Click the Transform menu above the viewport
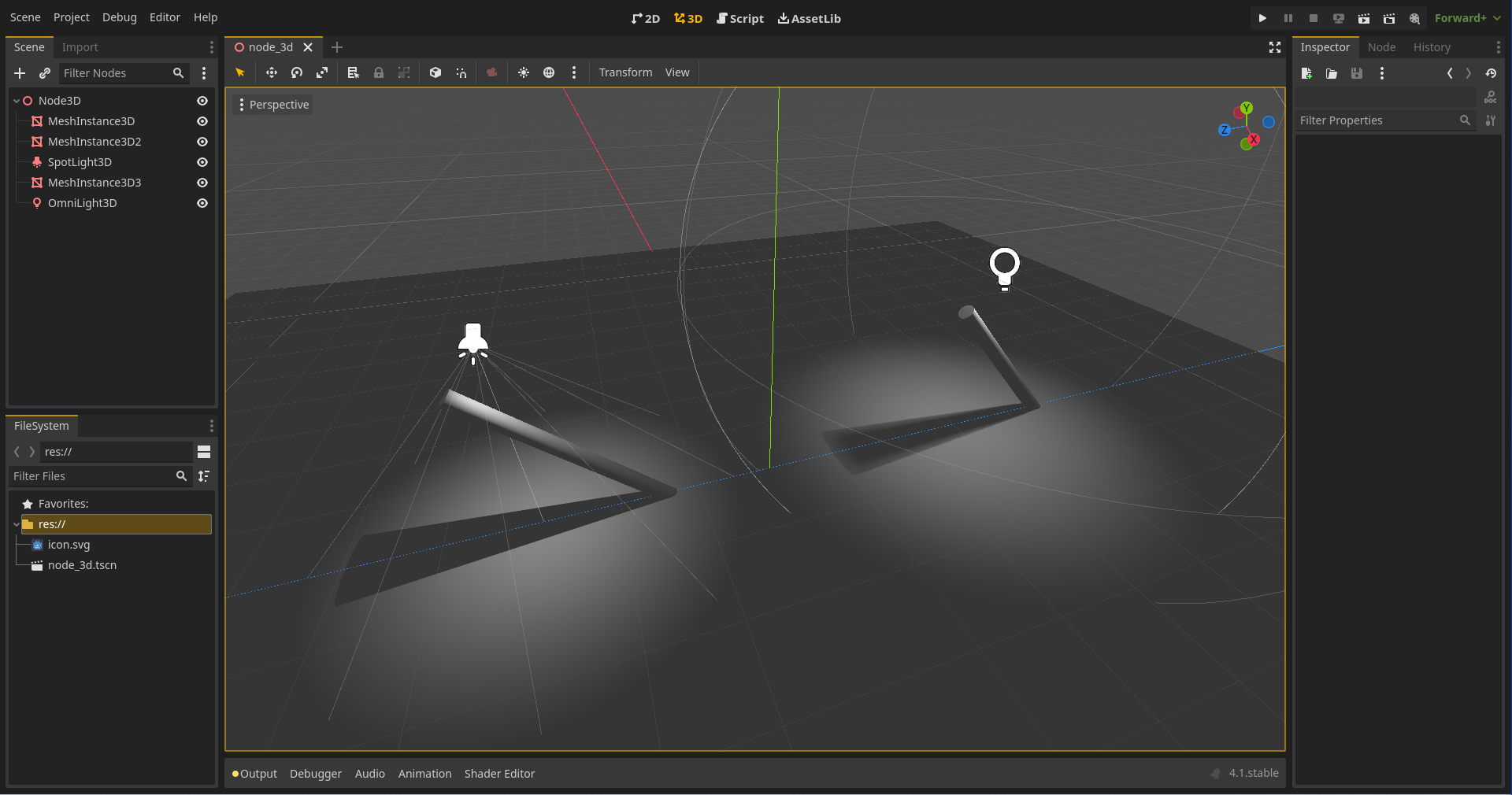The height and width of the screenshot is (795, 1512). 624,72
